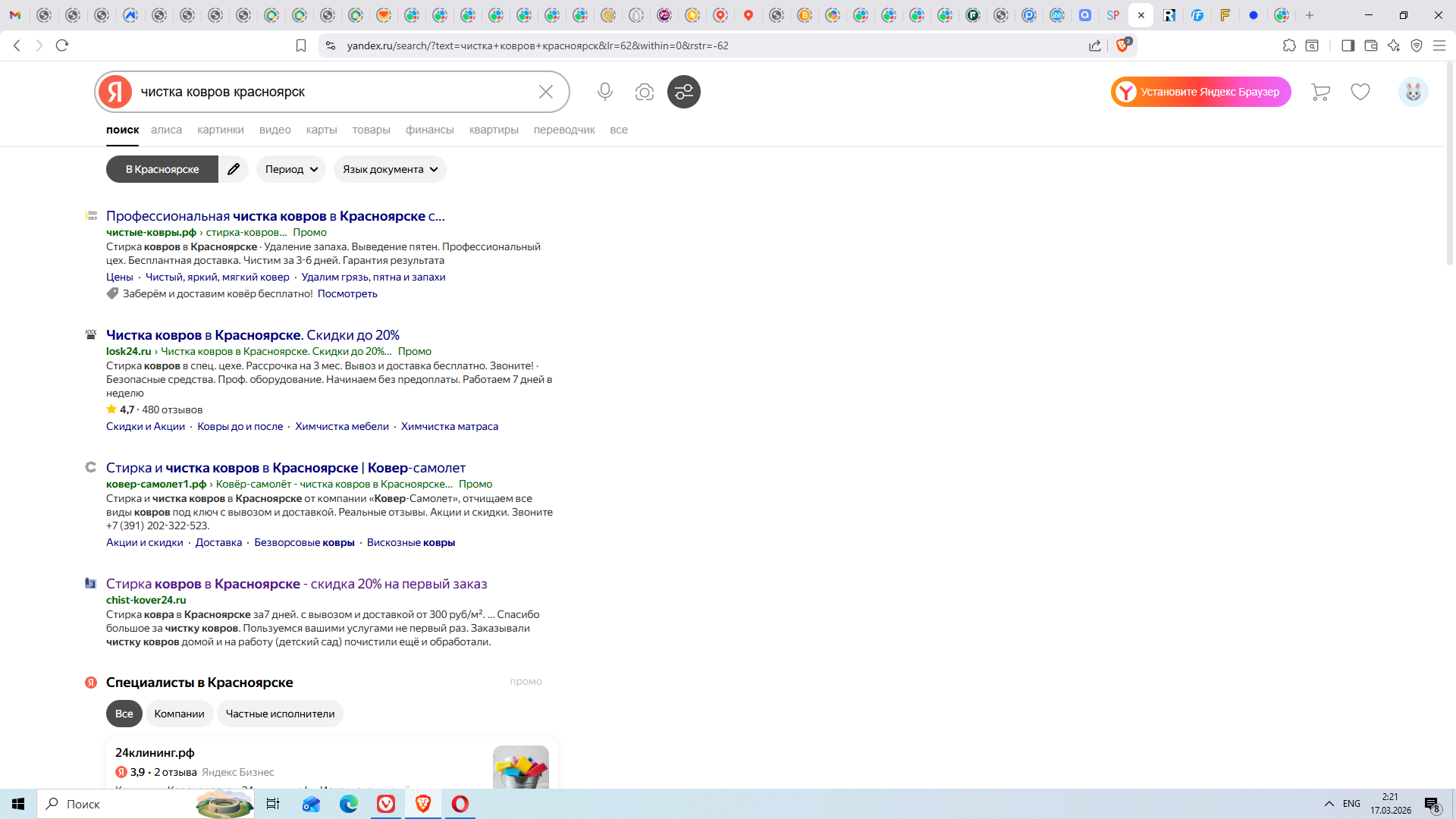
Task: Open search settings sliders icon
Action: coord(683,92)
